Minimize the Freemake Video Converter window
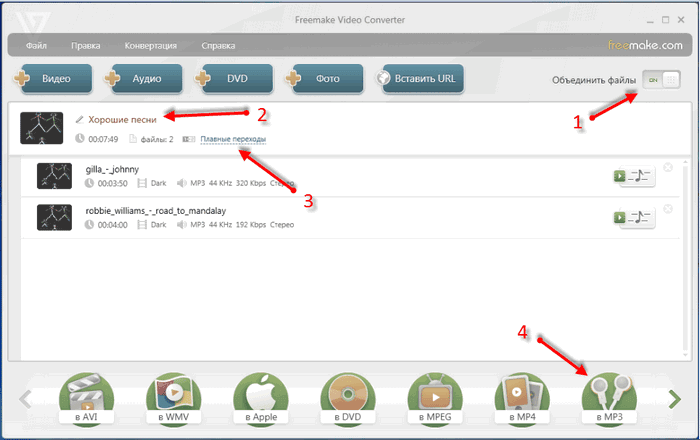Viewport: 700px width, 440px height. coord(650,20)
